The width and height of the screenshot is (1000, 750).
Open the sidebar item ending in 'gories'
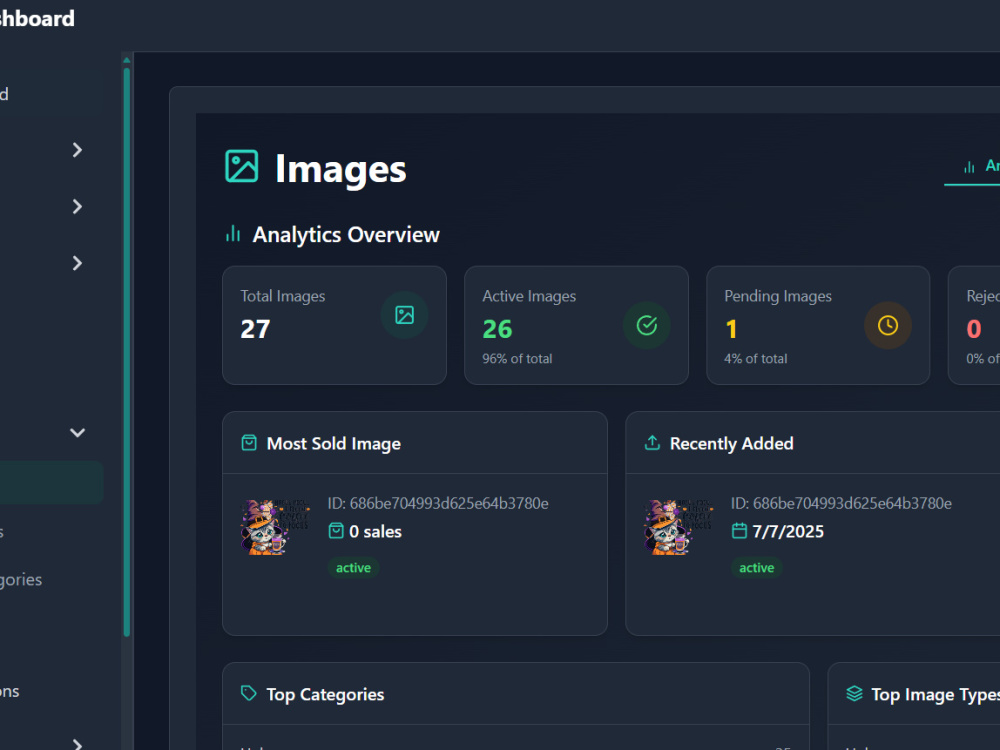[x=21, y=580]
